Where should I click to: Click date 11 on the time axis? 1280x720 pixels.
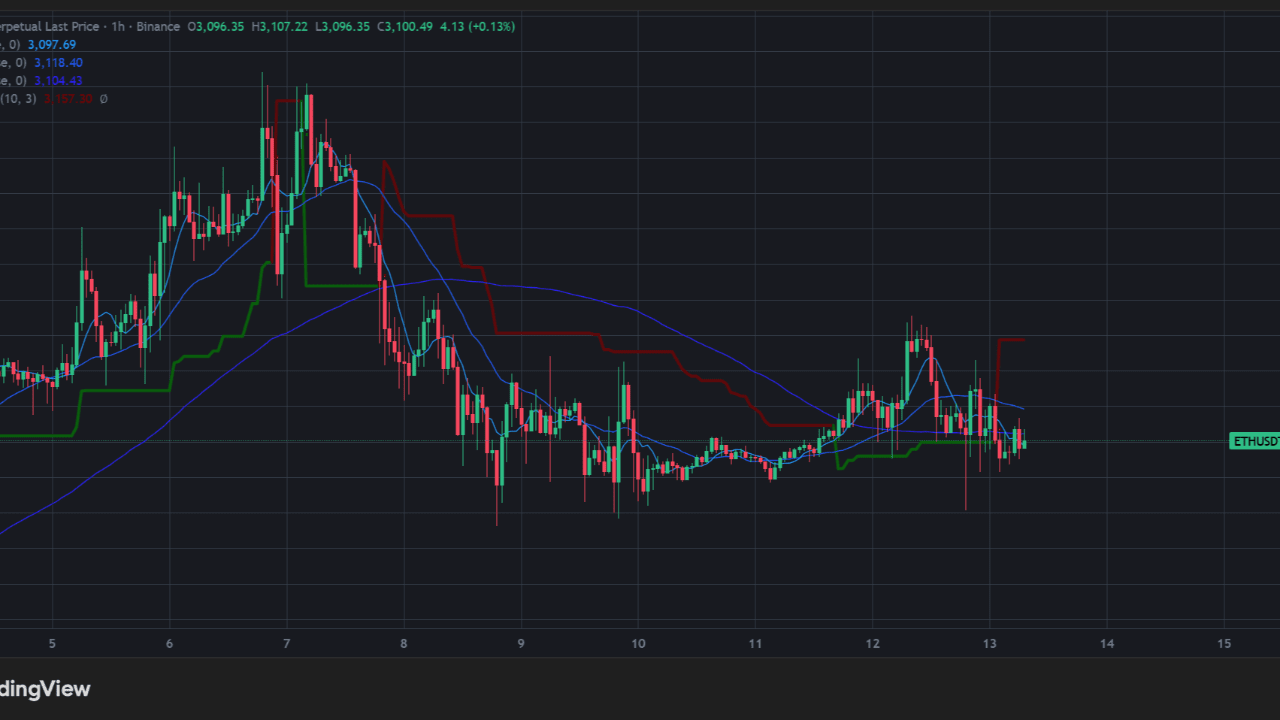pyautogui.click(x=755, y=643)
